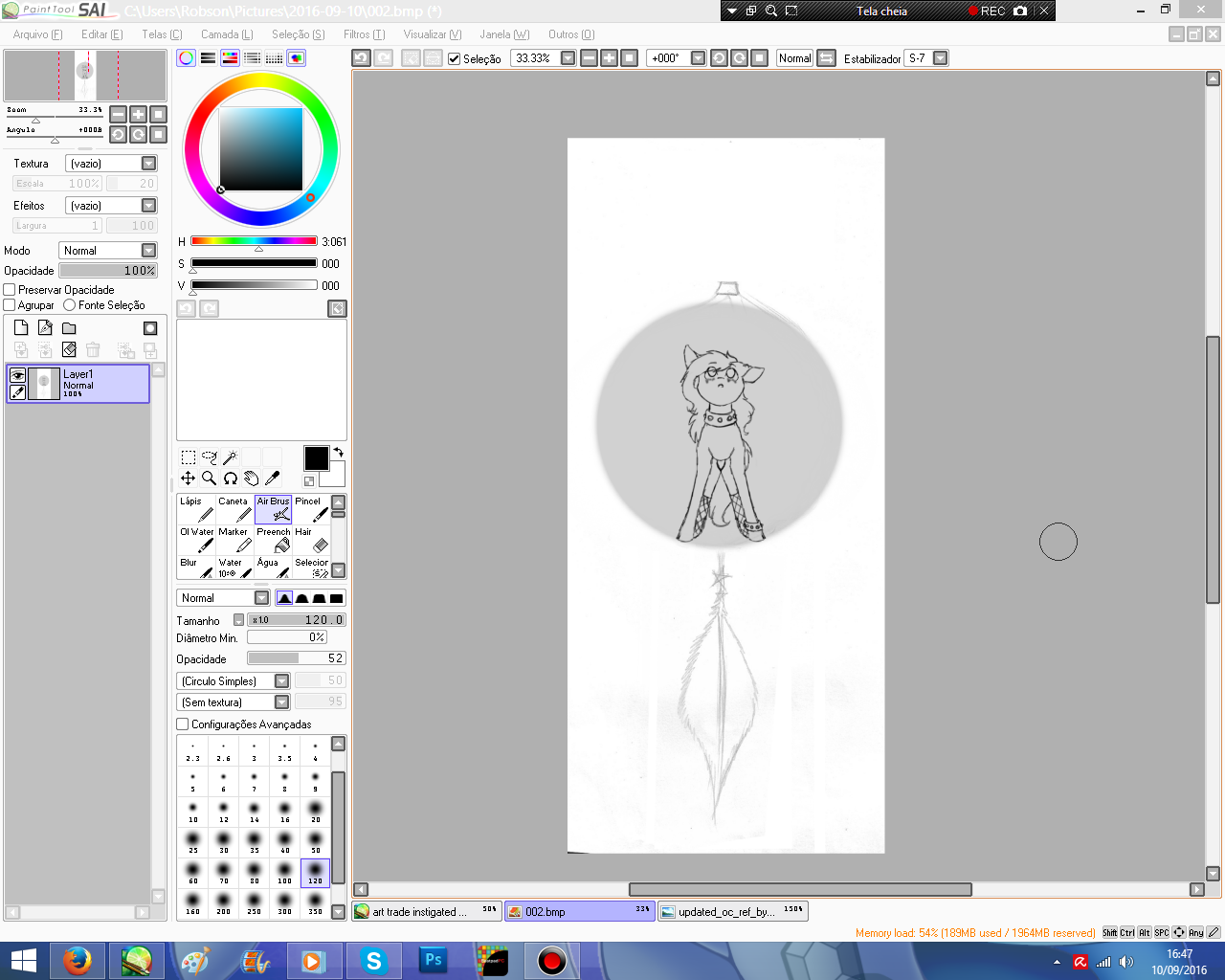The width and height of the screenshot is (1225, 980).
Task: Open the Efeitos dropdown
Action: [111, 206]
